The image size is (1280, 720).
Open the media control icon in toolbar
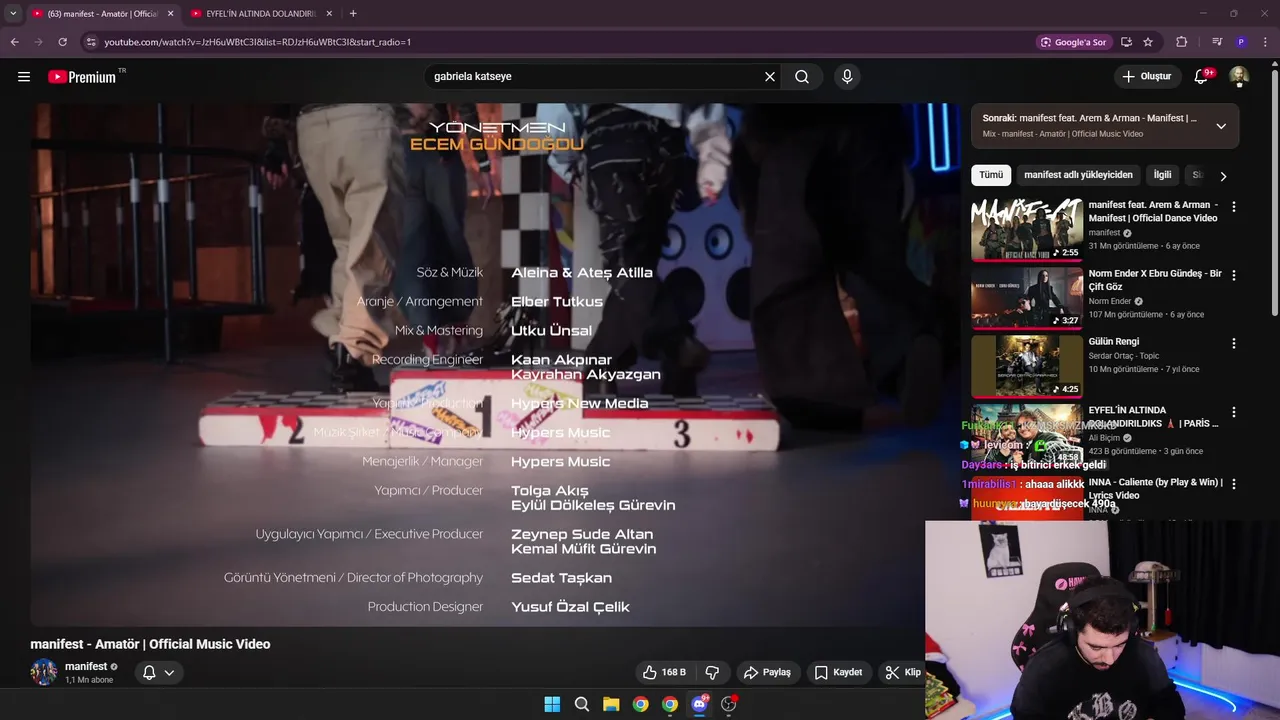click(1217, 42)
